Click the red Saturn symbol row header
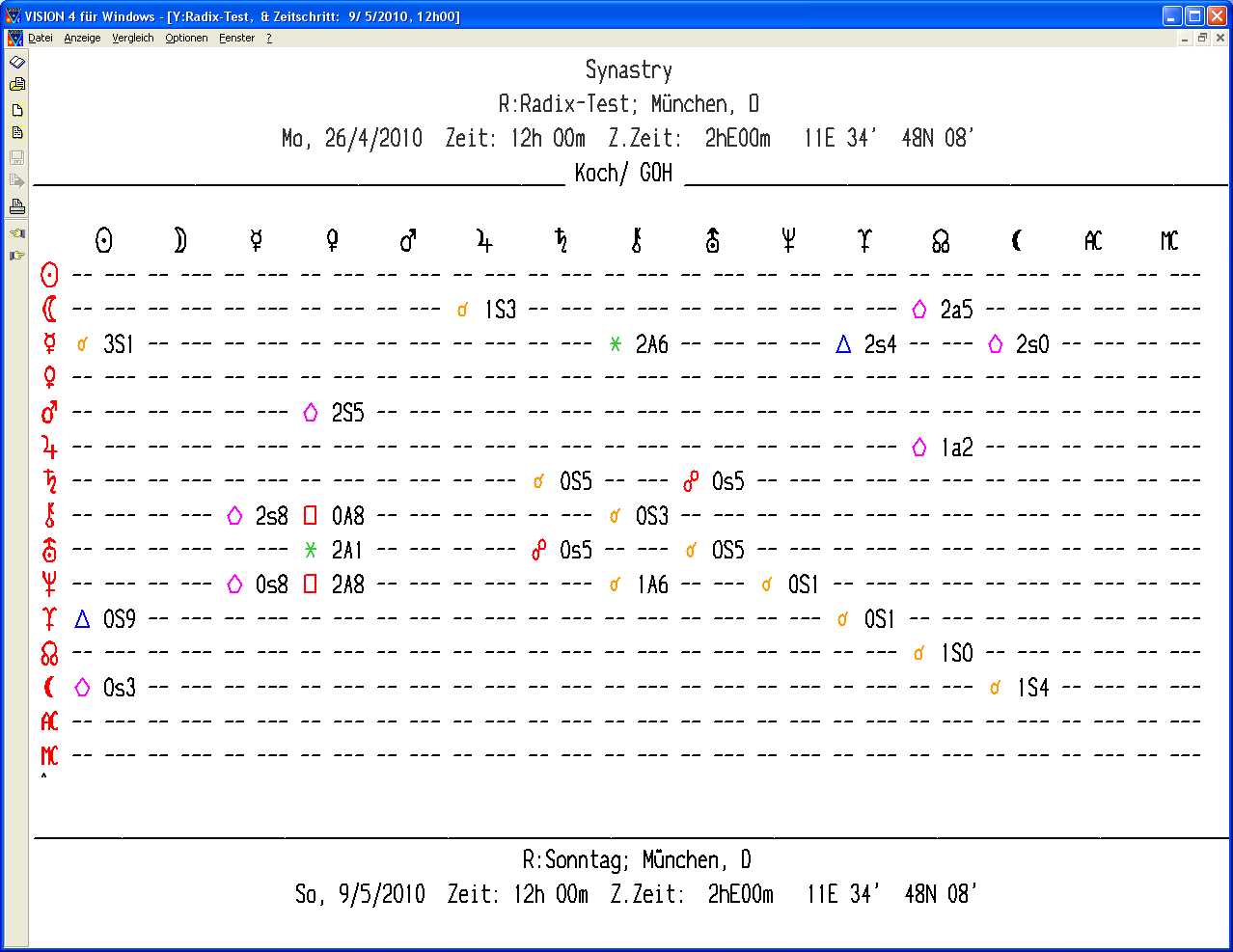Screen dimensions: 1233x952 tap(50, 480)
